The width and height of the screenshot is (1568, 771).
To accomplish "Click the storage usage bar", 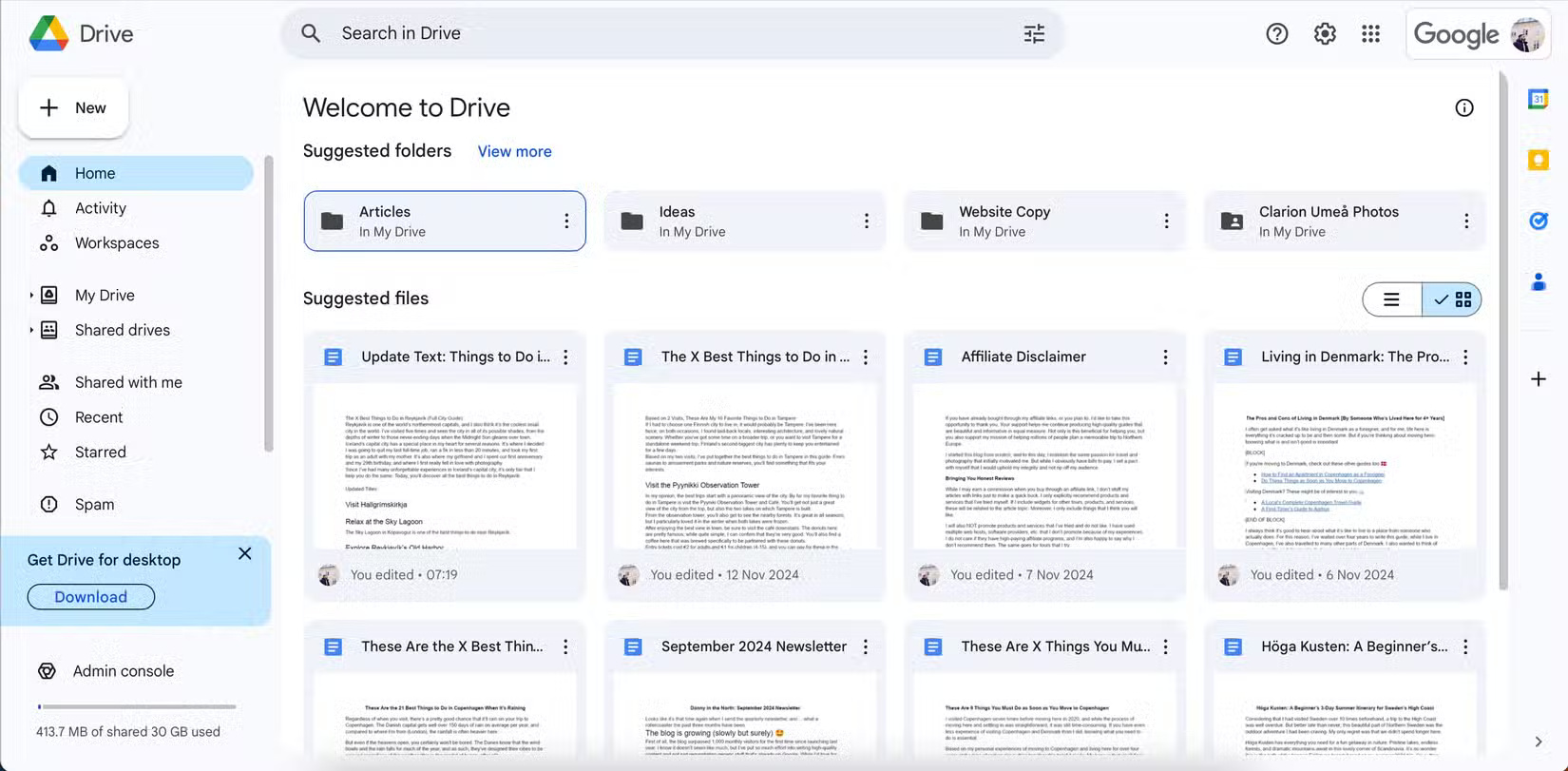I will tap(137, 707).
